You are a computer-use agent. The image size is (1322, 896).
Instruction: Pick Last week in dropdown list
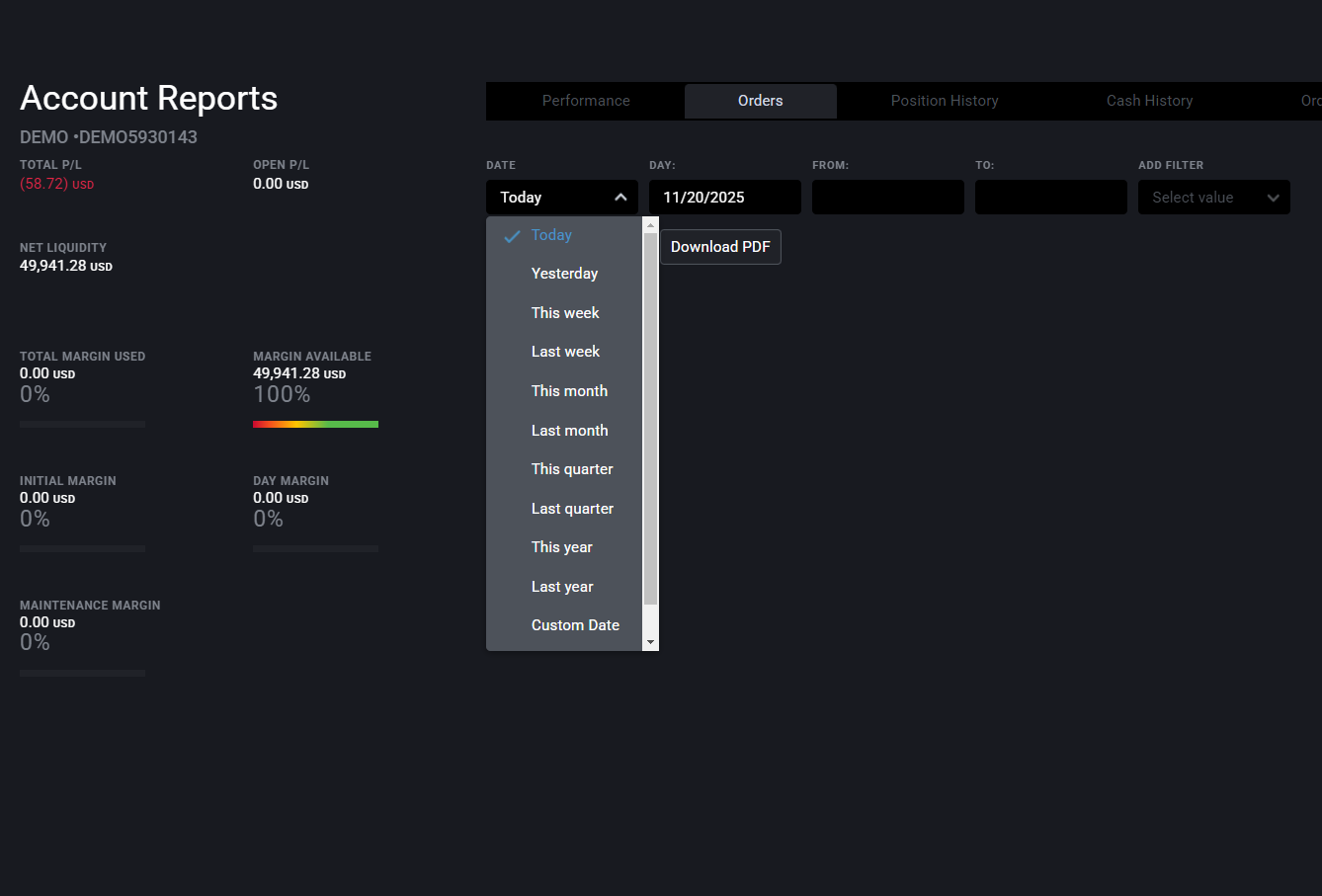(565, 352)
